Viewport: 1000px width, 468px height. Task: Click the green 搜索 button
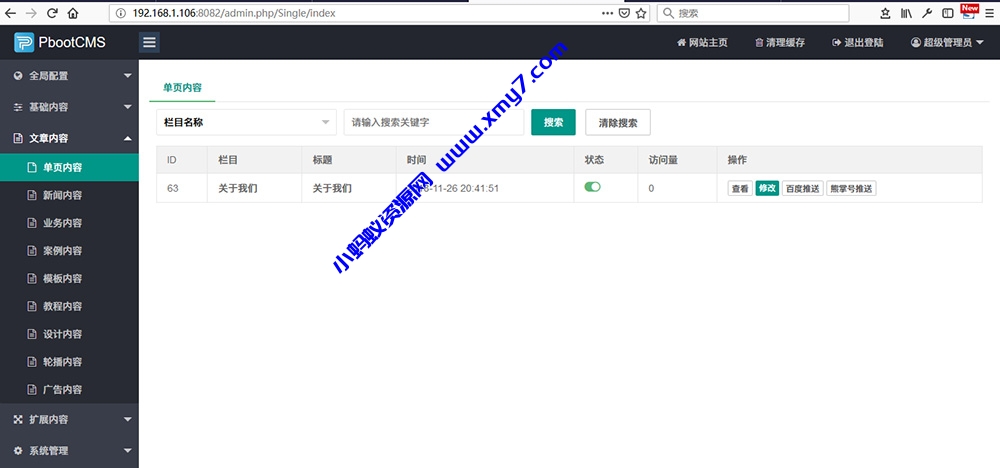pyautogui.click(x=554, y=122)
